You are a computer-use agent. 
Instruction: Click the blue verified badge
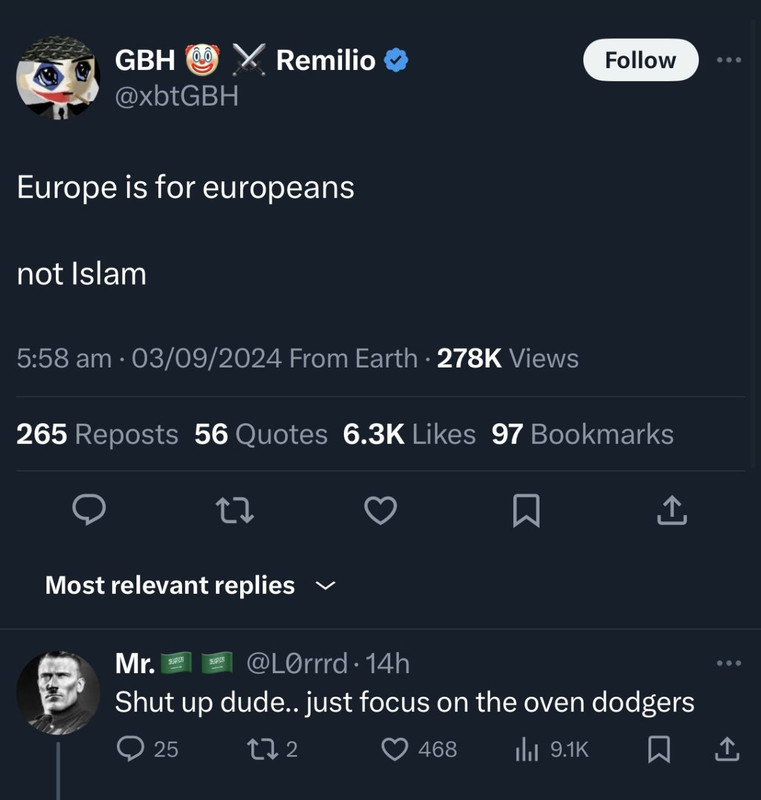396,61
